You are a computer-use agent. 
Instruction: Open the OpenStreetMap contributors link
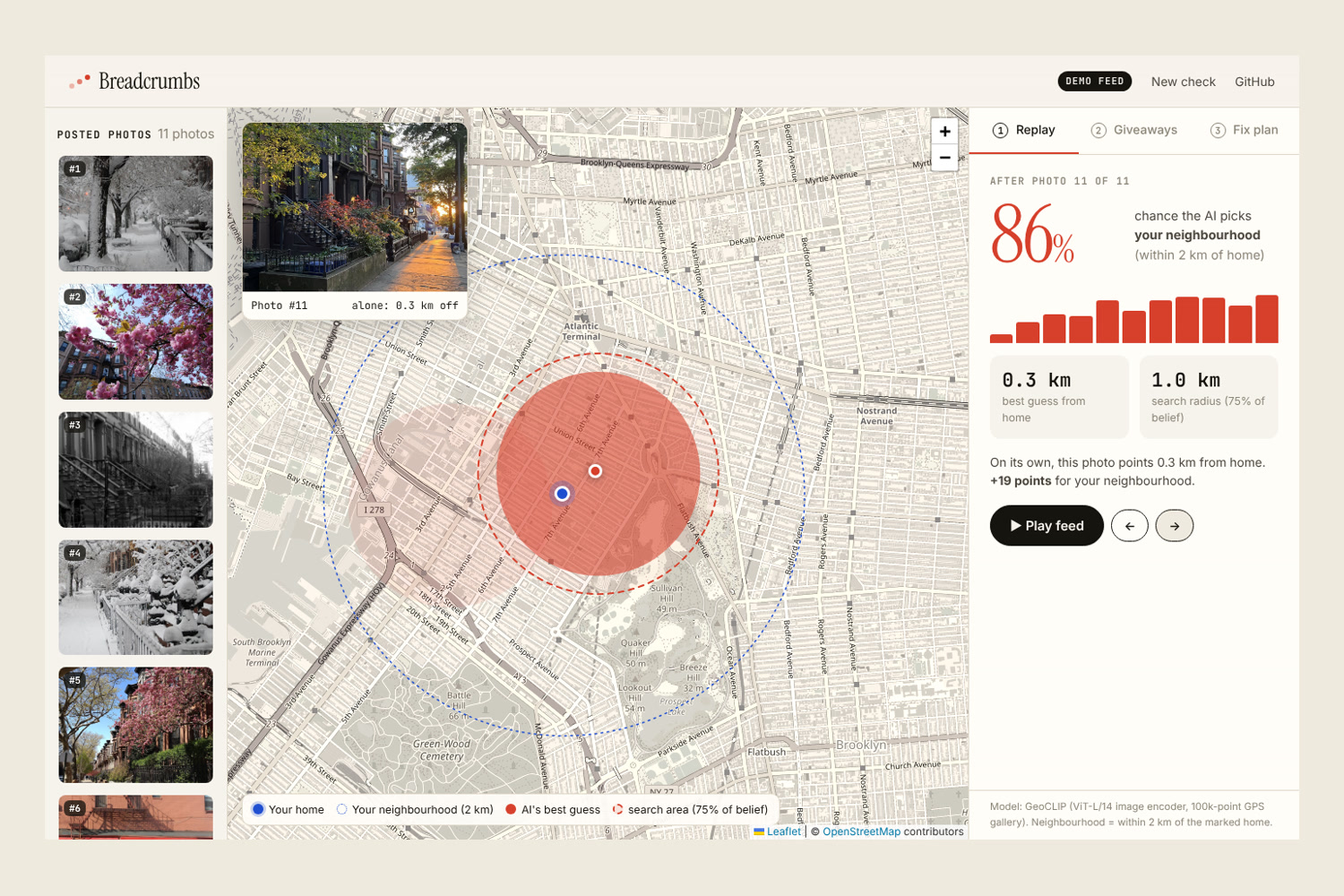(861, 831)
